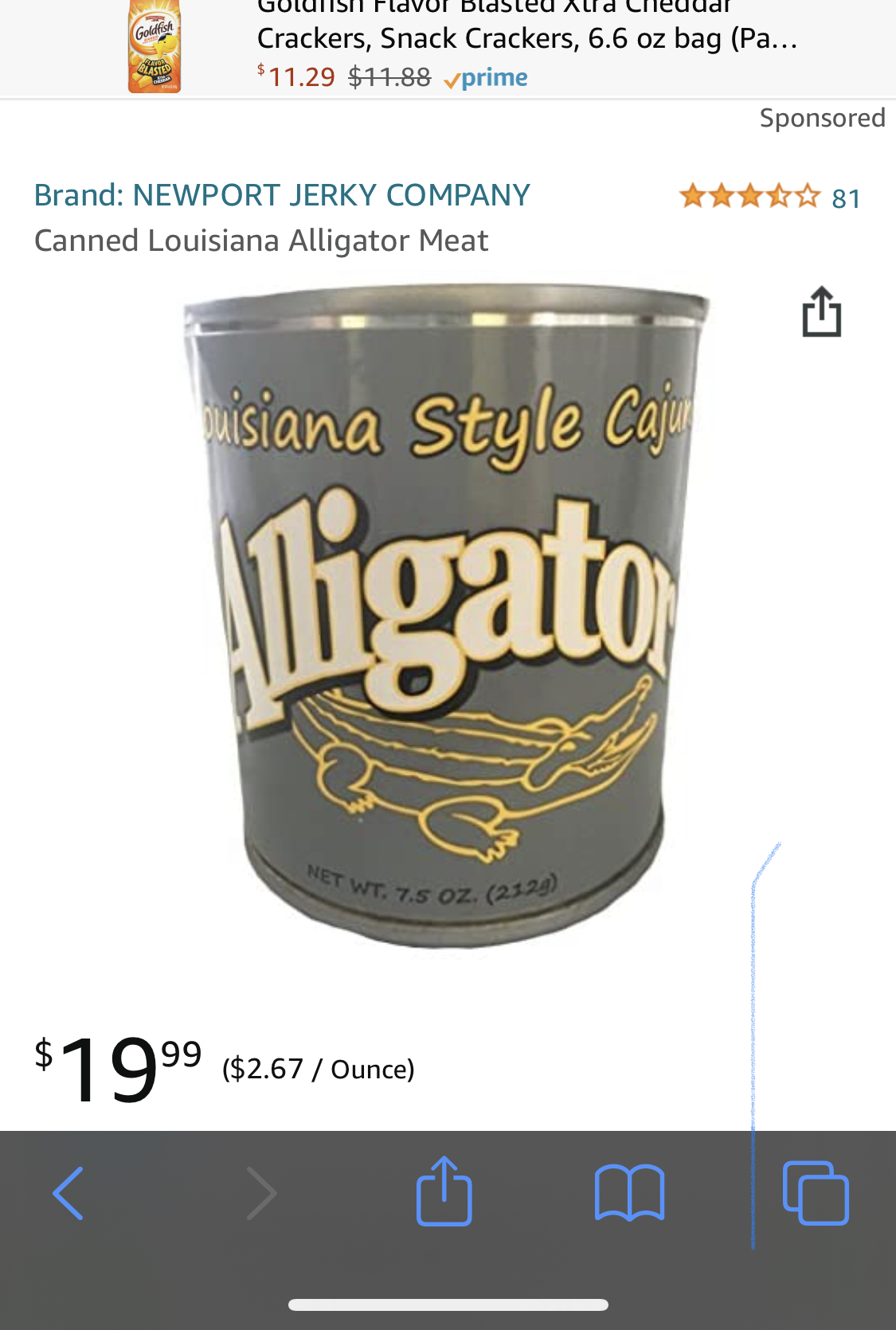Tap the $11.29 ad price

coord(296,77)
